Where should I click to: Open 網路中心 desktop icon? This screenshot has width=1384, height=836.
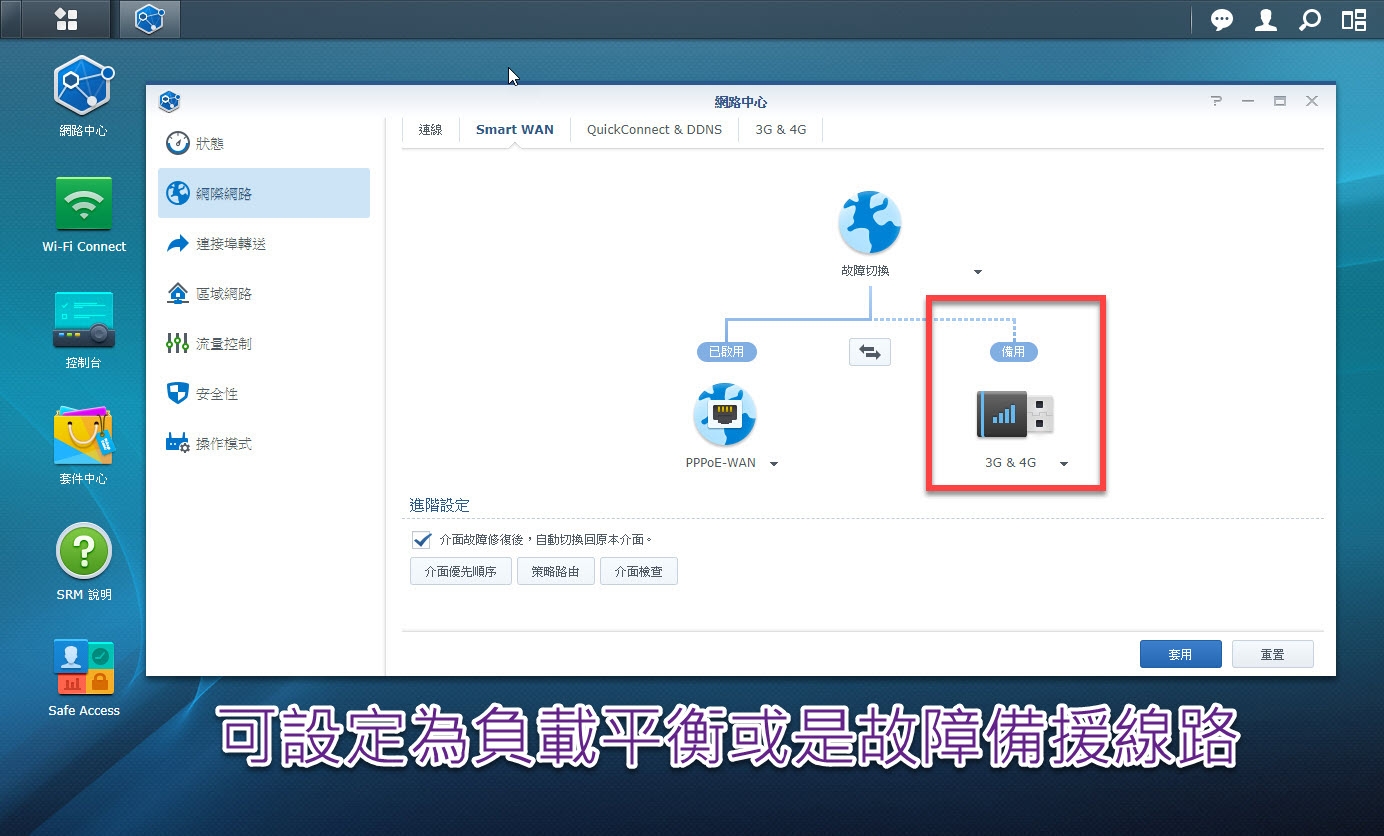pyautogui.click(x=84, y=96)
